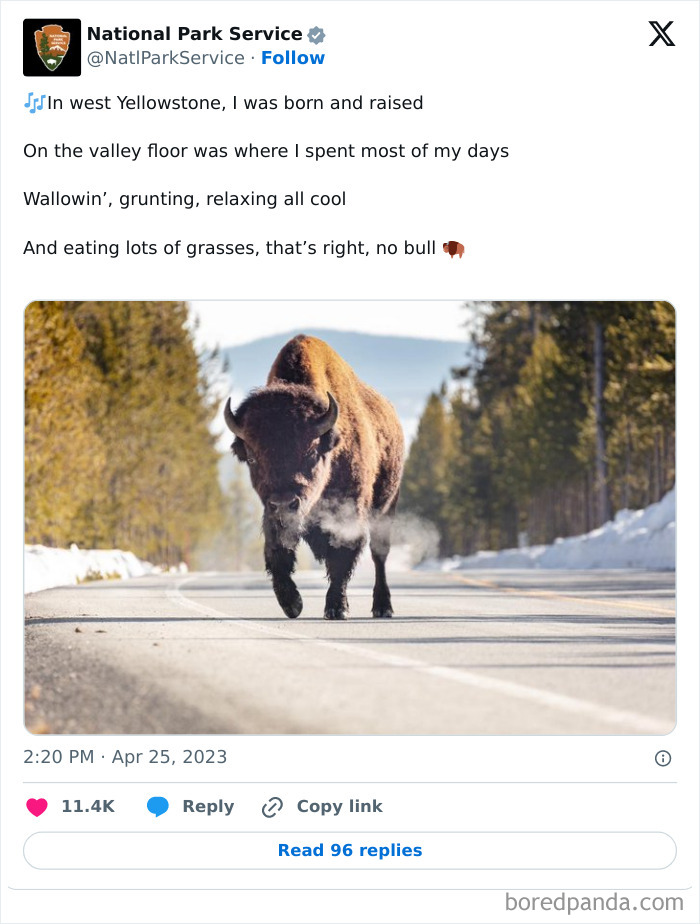
Task: Open the bison photo attachment
Action: coord(349,516)
